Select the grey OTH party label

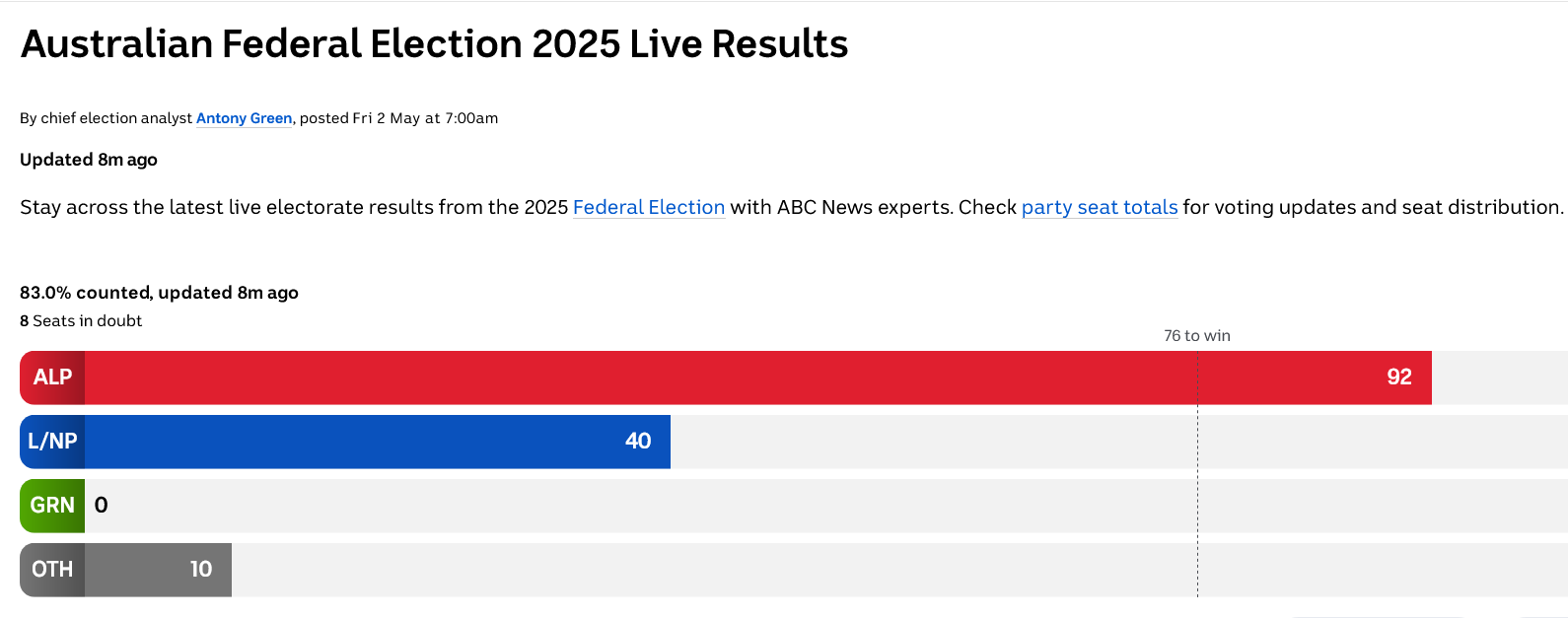(52, 570)
